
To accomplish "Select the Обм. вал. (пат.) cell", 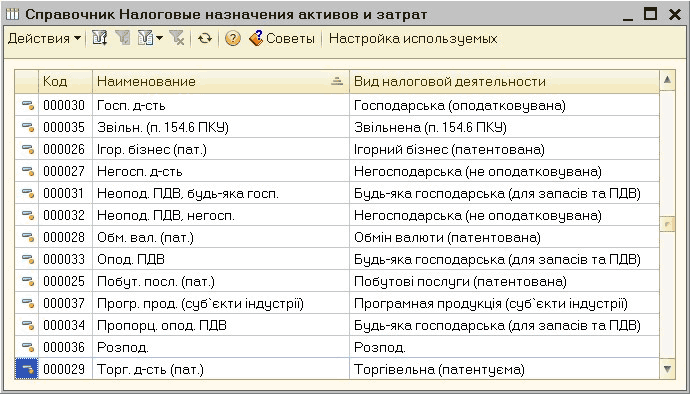I will pyautogui.click(x=221, y=237).
